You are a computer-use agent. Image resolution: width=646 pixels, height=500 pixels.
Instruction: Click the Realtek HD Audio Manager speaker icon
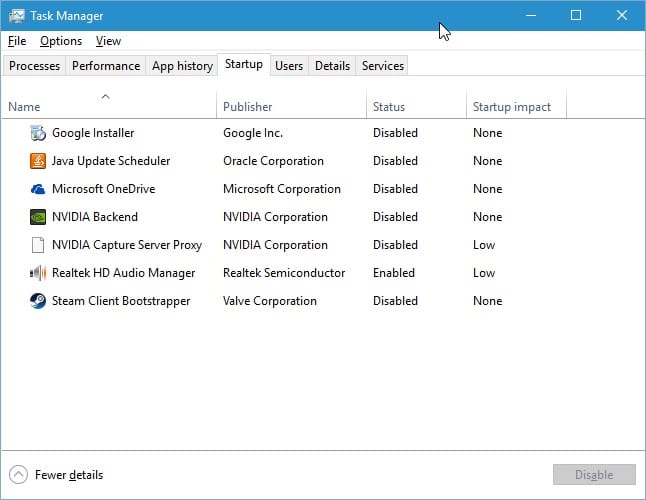click(x=38, y=273)
